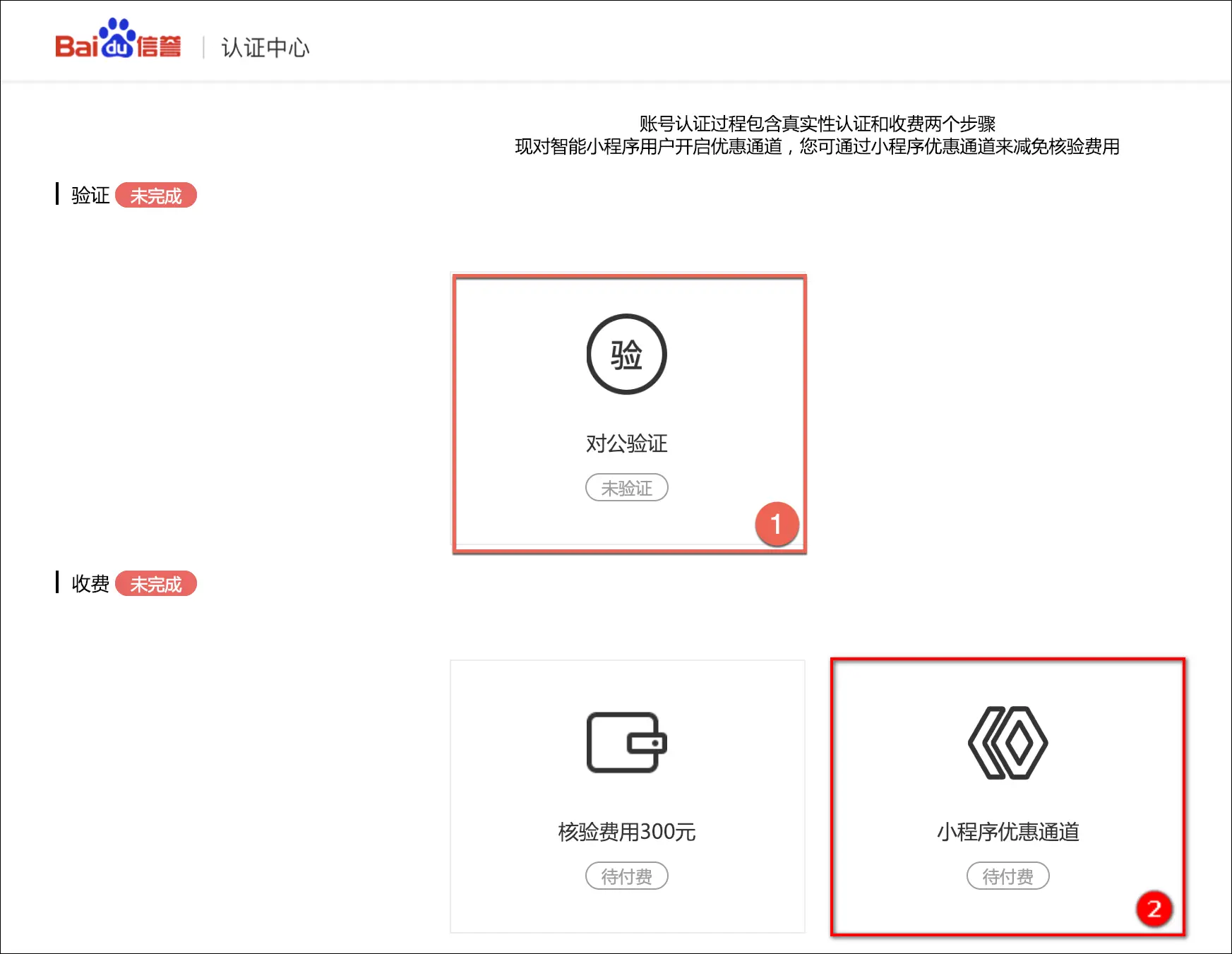The image size is (1232, 954).
Task: Click the red number 1 marker
Action: 777,525
